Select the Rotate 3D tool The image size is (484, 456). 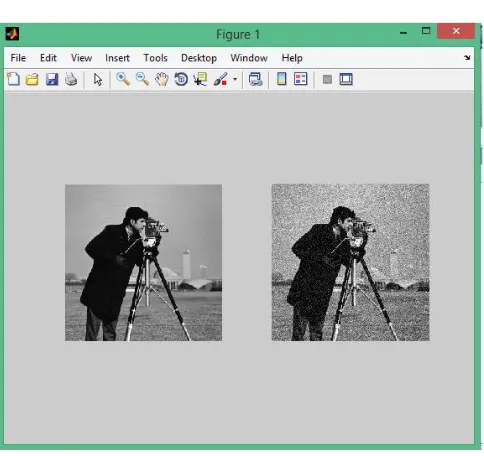[181, 79]
